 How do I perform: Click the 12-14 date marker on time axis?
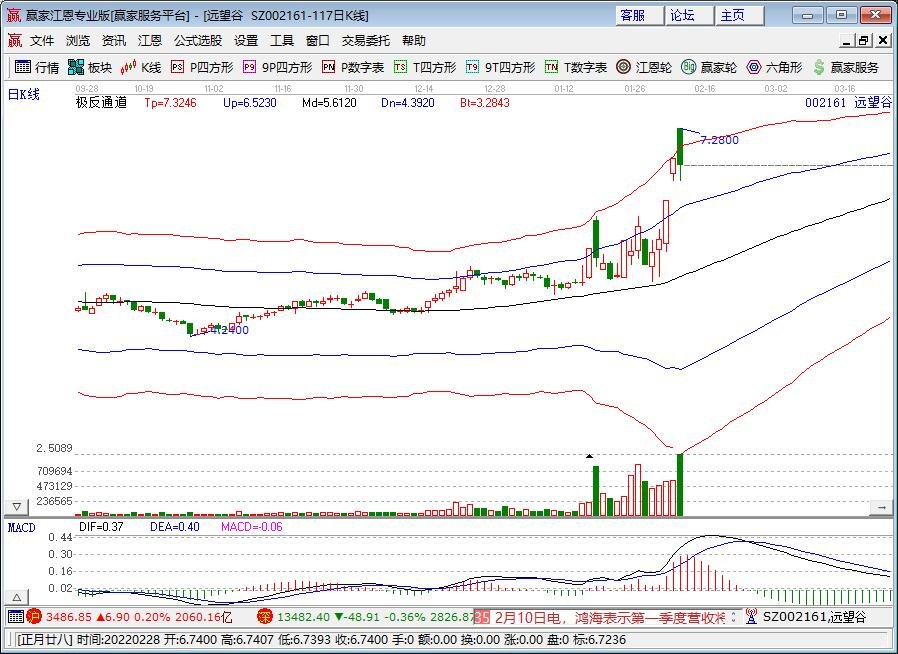click(x=424, y=89)
